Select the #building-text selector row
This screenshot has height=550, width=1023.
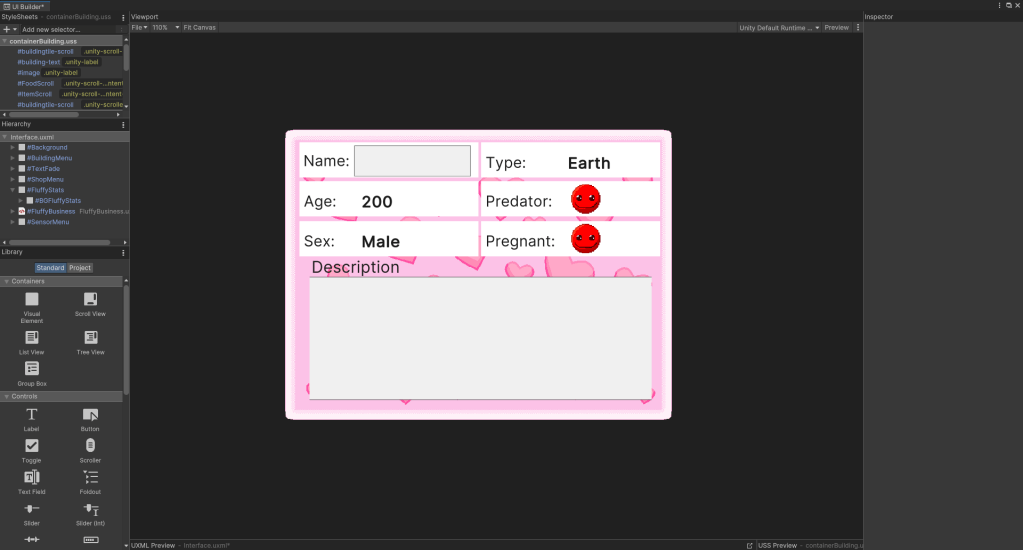(x=63, y=62)
